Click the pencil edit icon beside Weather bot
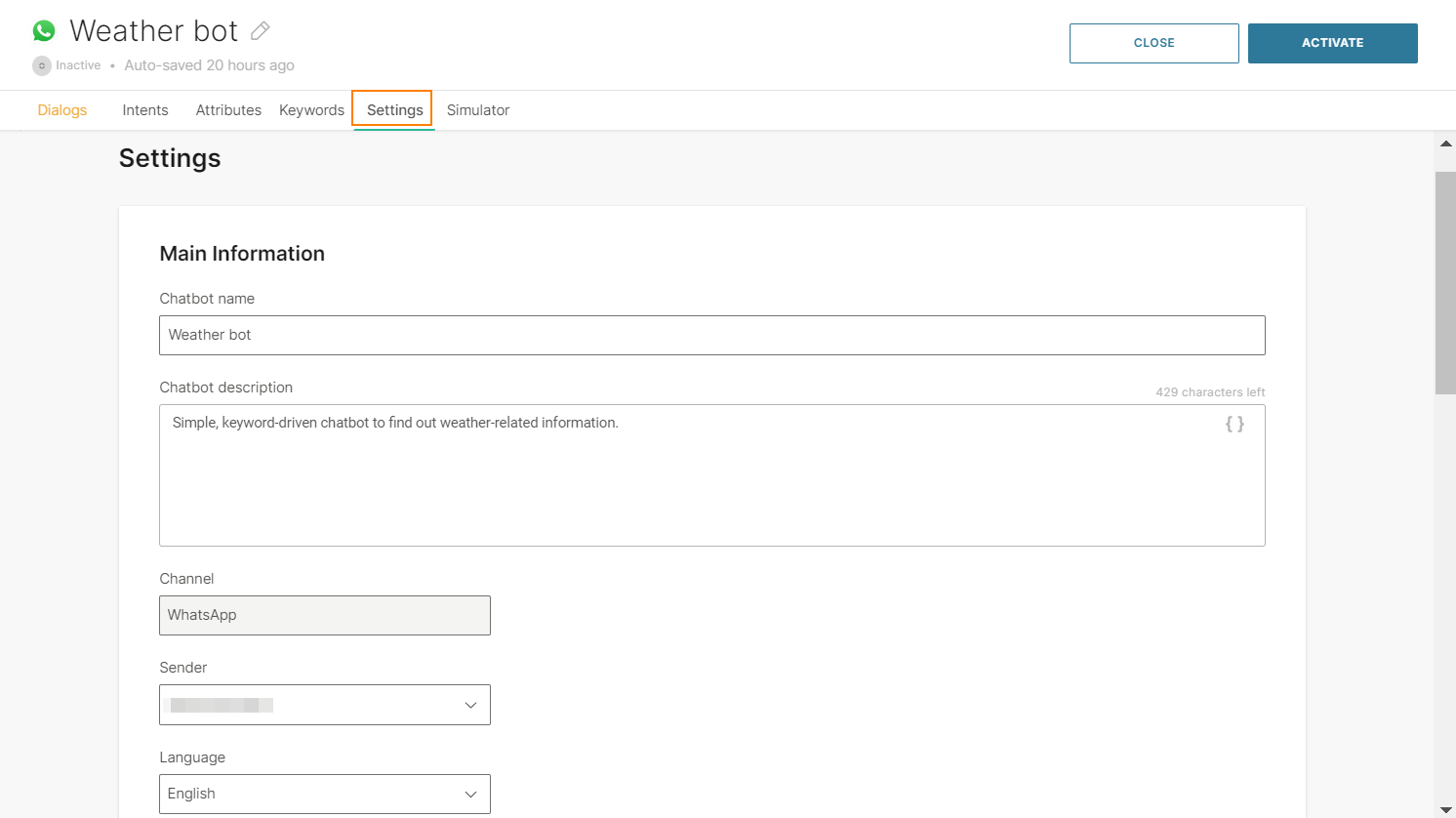 (x=260, y=31)
